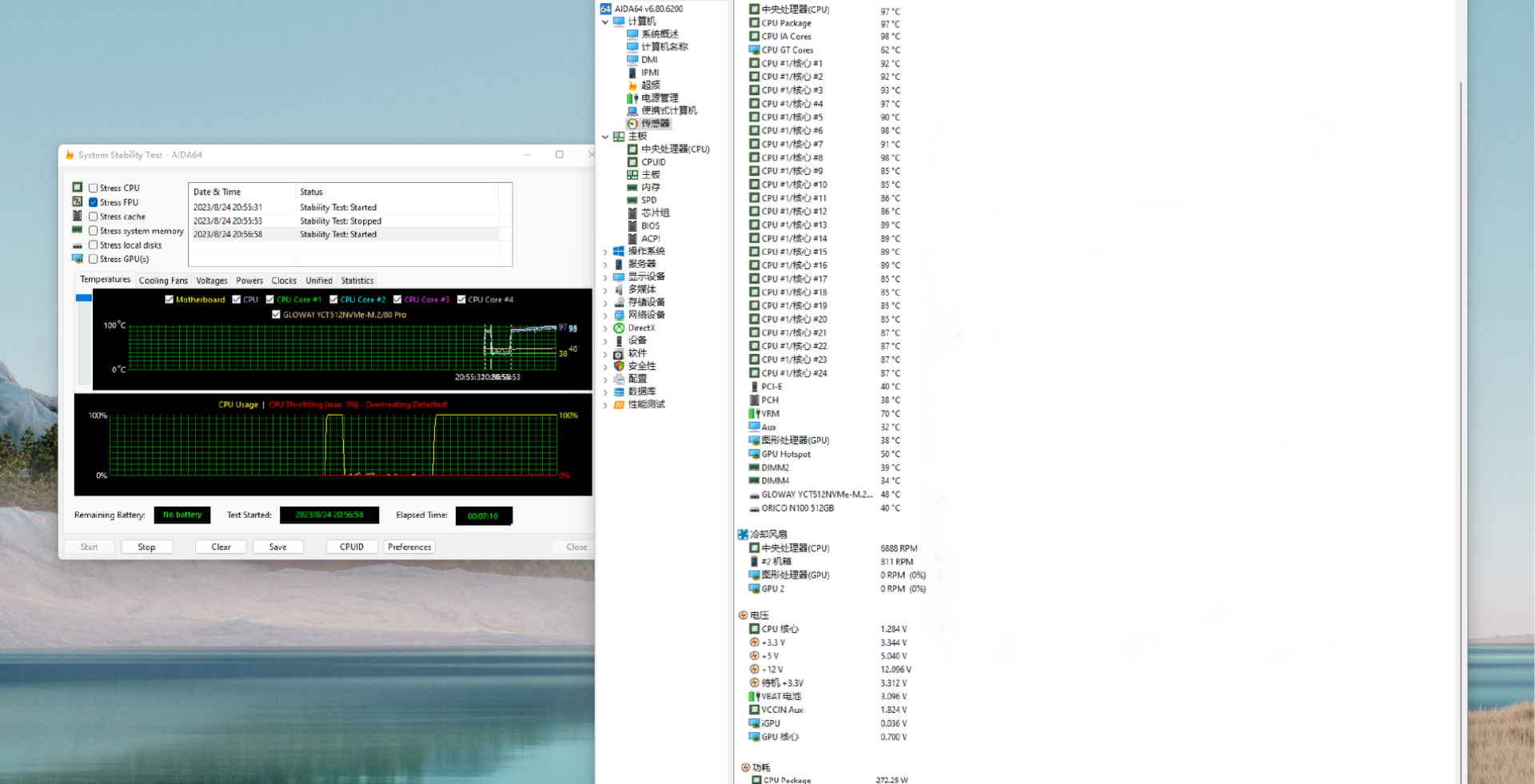The image size is (1535, 784).
Task: Click the benchmark (性能测试) icon
Action: point(619,404)
